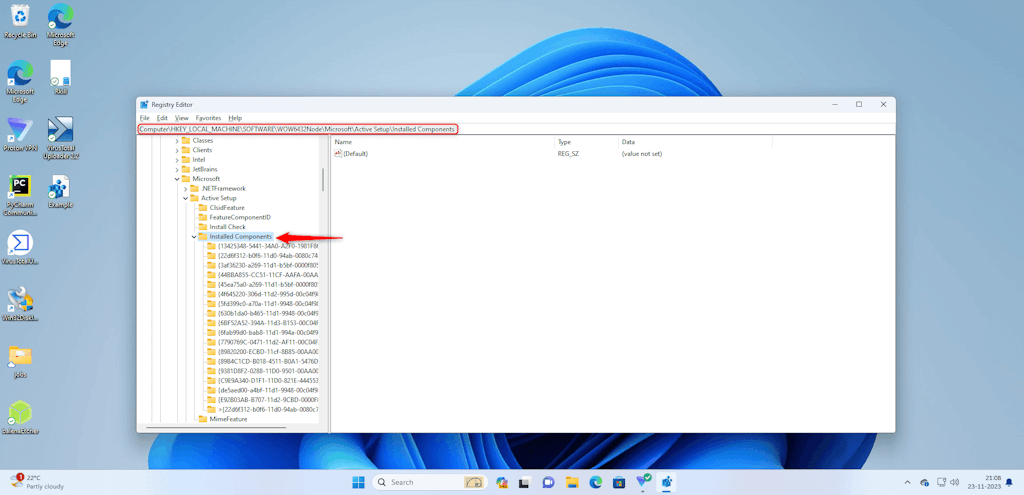Image resolution: width=1024 pixels, height=495 pixels.
Task: Select the FeatureComponentID key
Action: click(240, 217)
